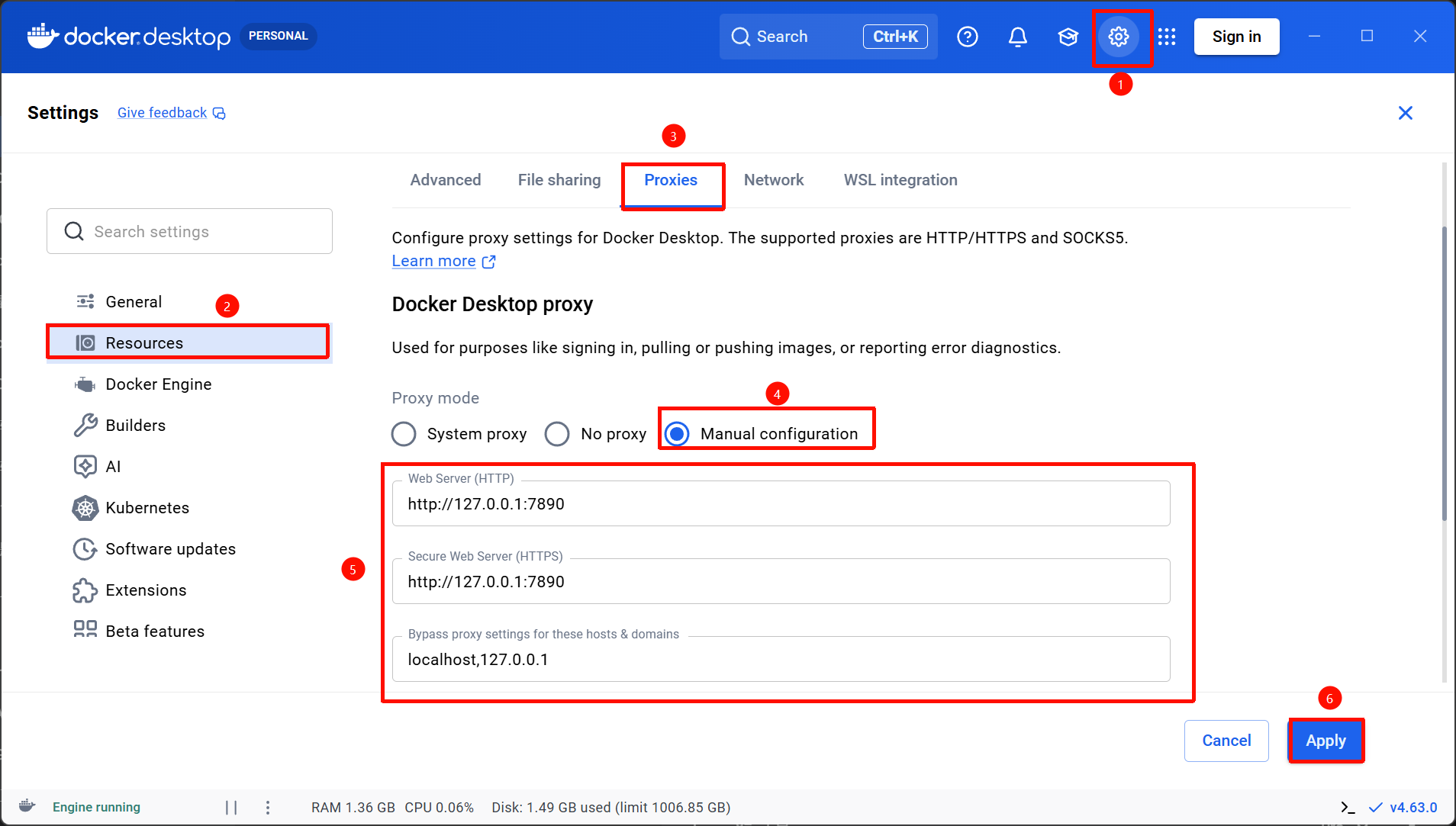Click the Resources disk icon

[85, 342]
